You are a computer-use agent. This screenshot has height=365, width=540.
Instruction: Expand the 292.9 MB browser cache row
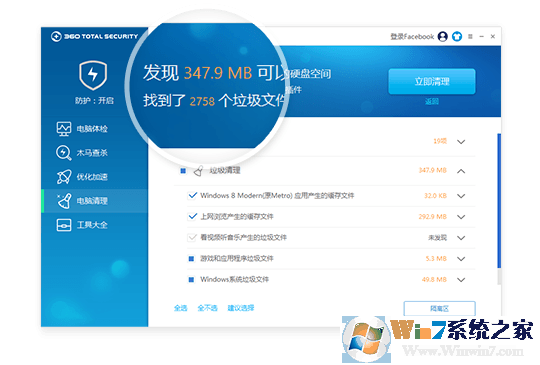coord(461,217)
